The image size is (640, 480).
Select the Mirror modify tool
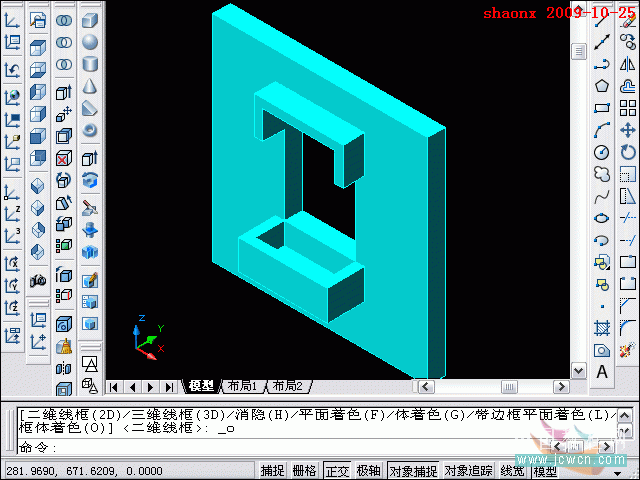628,64
